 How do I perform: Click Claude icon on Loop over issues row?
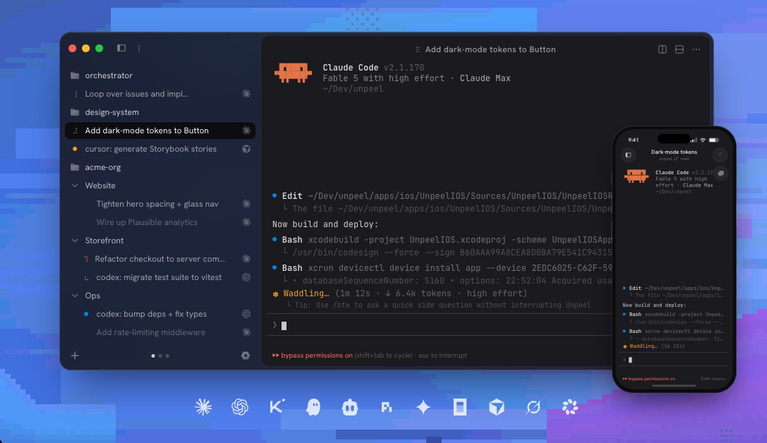[x=247, y=94]
